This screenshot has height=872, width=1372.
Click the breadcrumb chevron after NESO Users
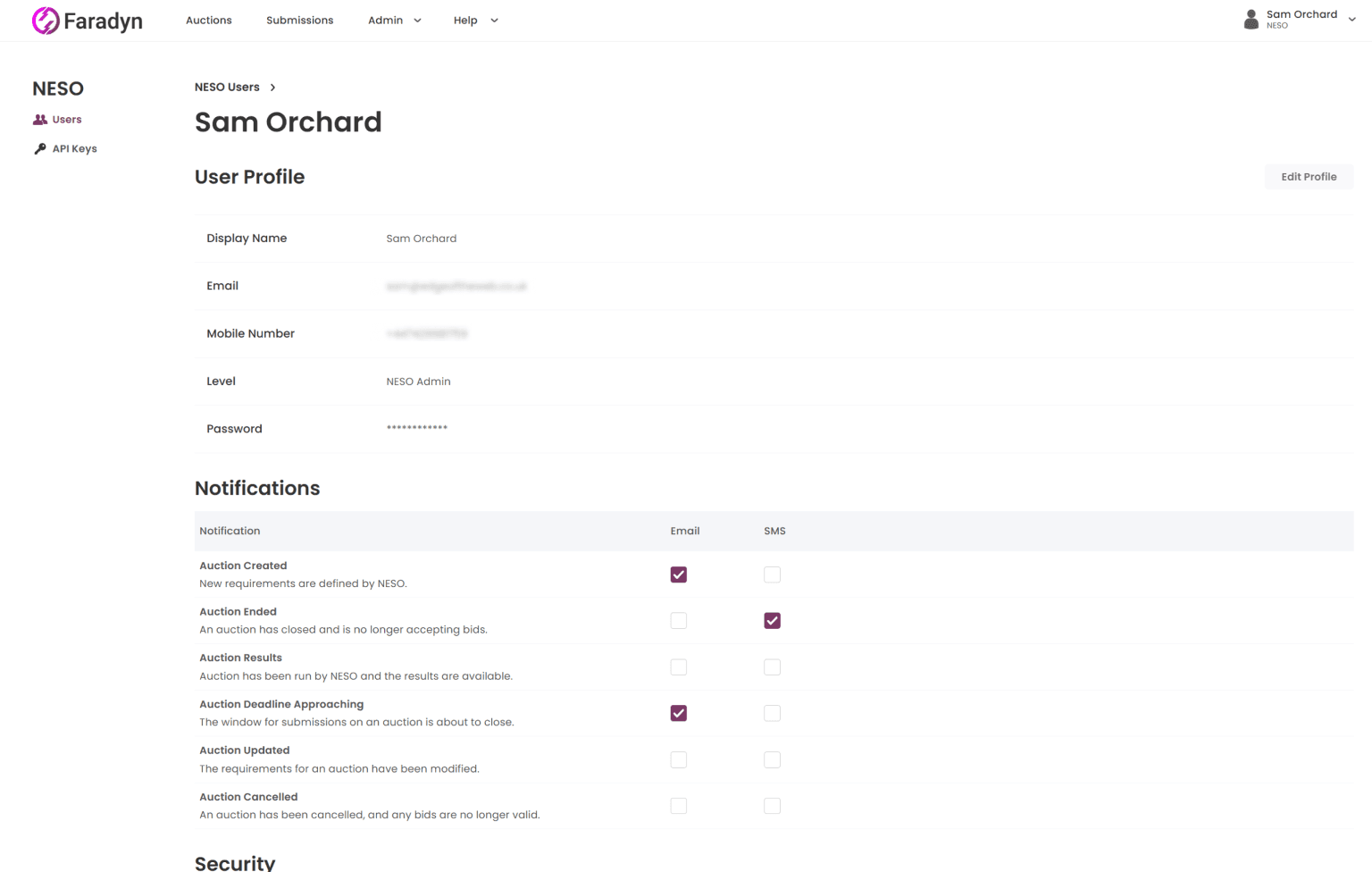pyautogui.click(x=272, y=88)
